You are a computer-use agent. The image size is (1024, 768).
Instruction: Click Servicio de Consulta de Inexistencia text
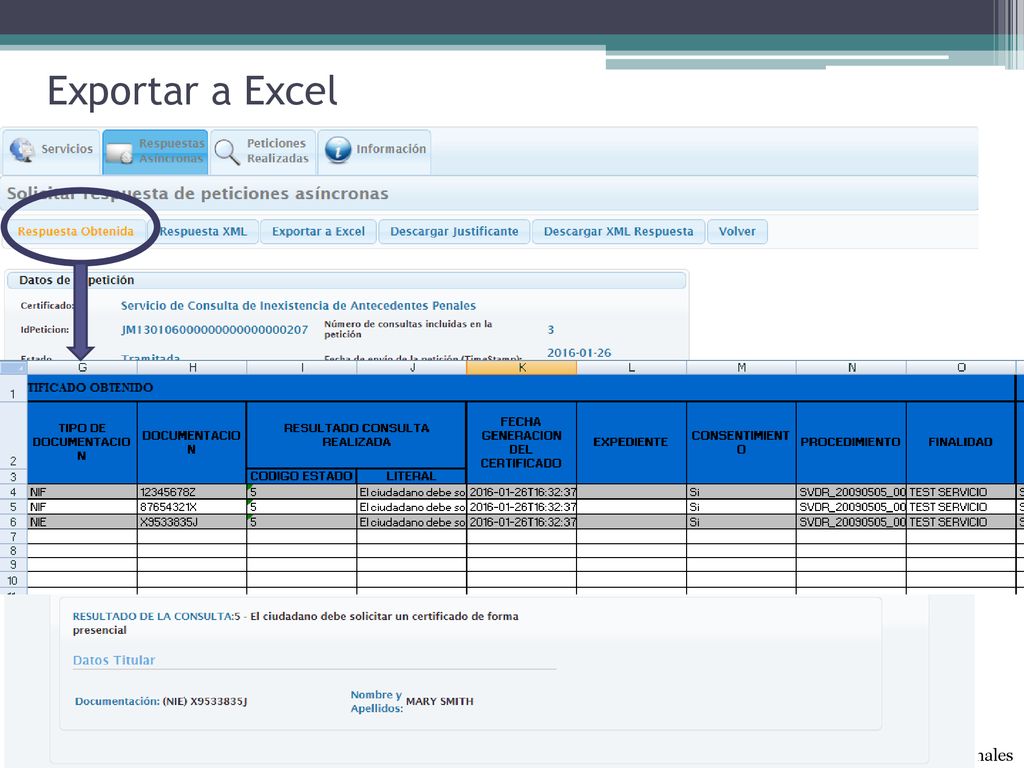coord(298,306)
